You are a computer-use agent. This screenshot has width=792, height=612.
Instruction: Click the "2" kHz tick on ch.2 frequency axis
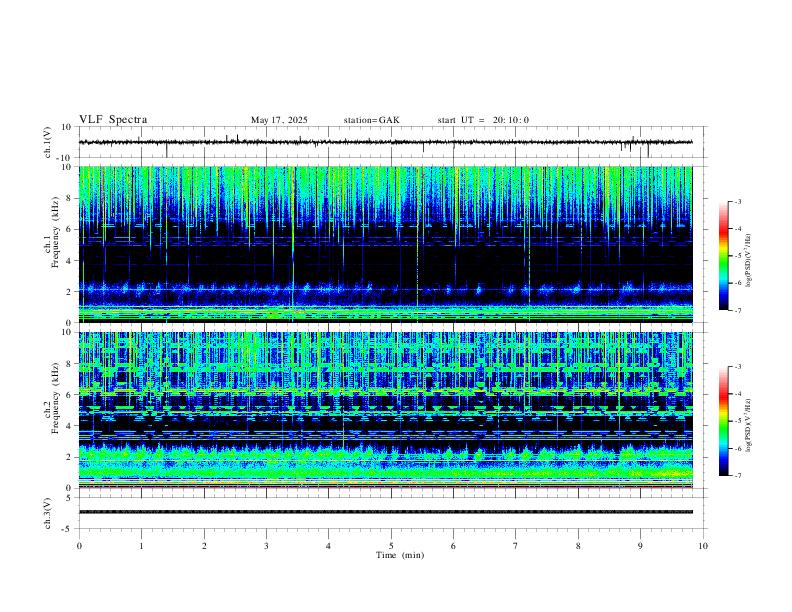point(69,457)
